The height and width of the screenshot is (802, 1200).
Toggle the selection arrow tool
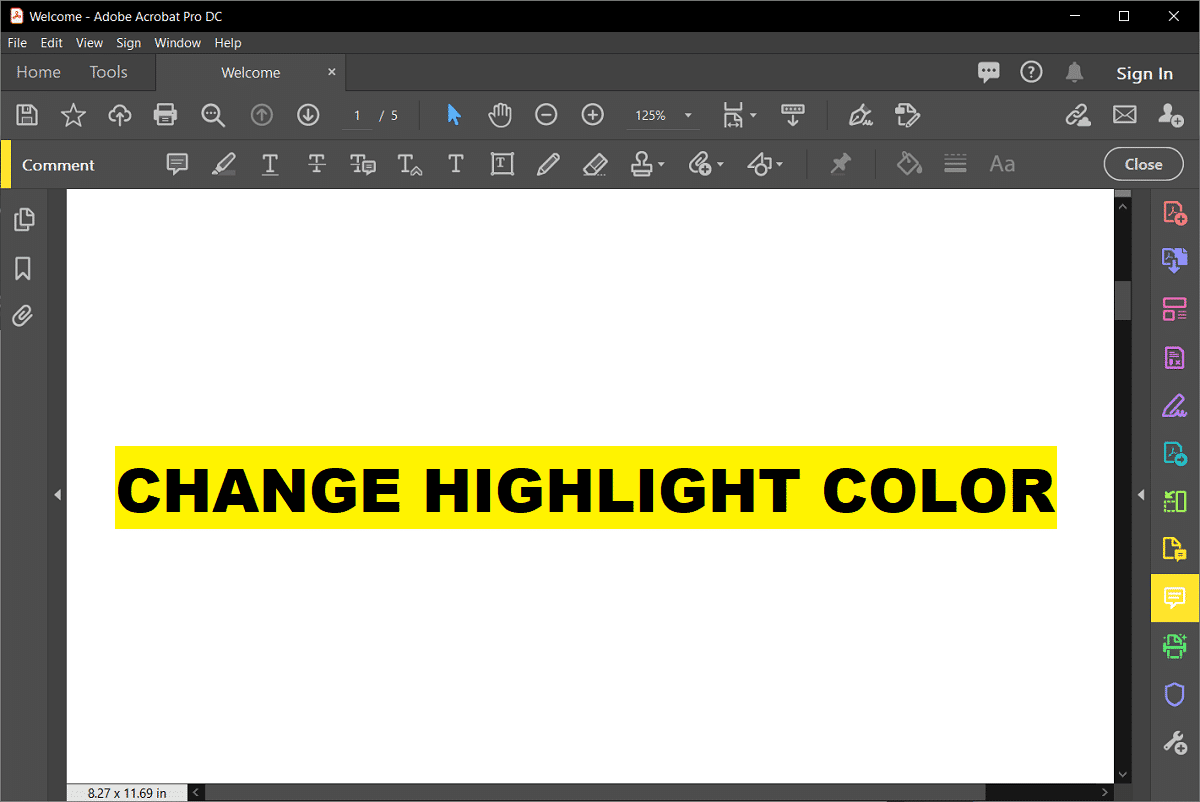453,114
